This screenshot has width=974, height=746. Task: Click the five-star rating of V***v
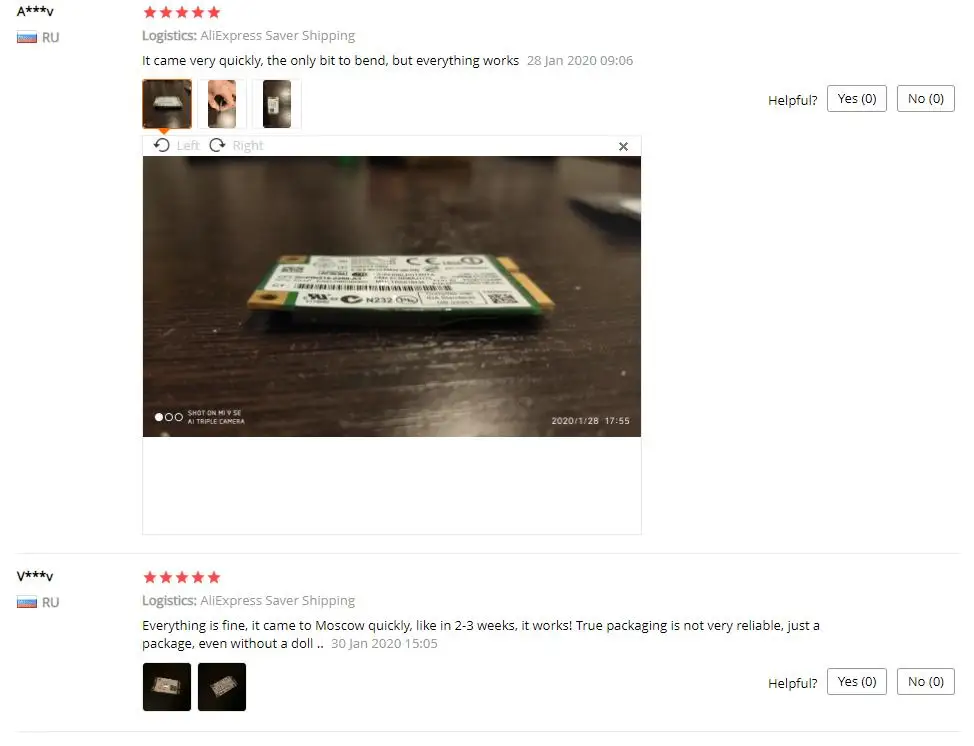(182, 577)
